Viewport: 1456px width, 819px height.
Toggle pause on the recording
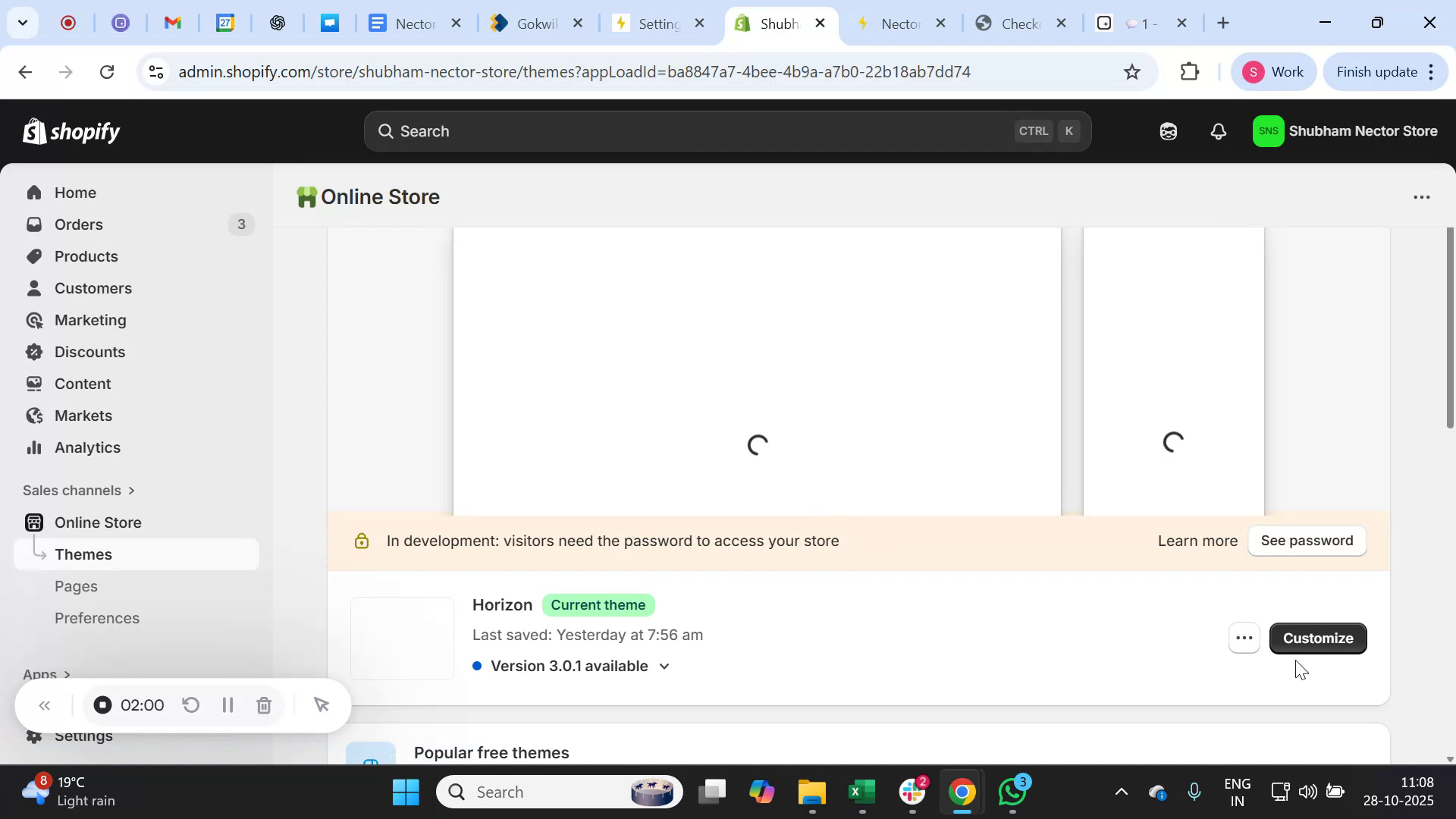227,704
